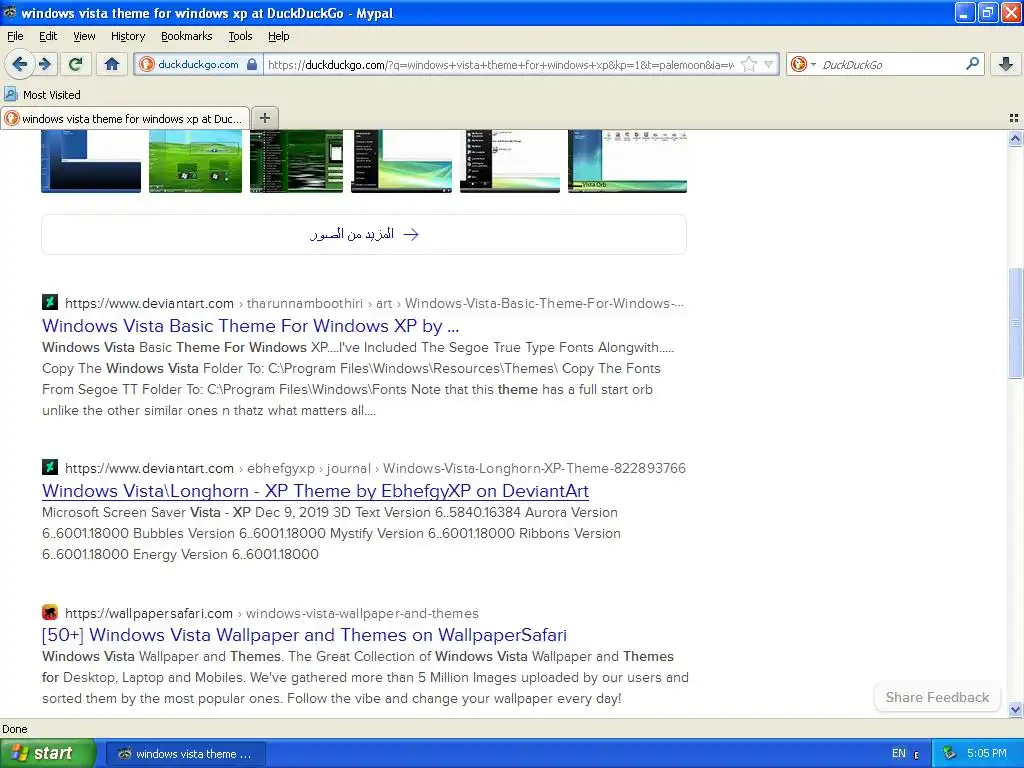Click the system tray notification icon
Screen dimensions: 1024x768
[x=950, y=754]
